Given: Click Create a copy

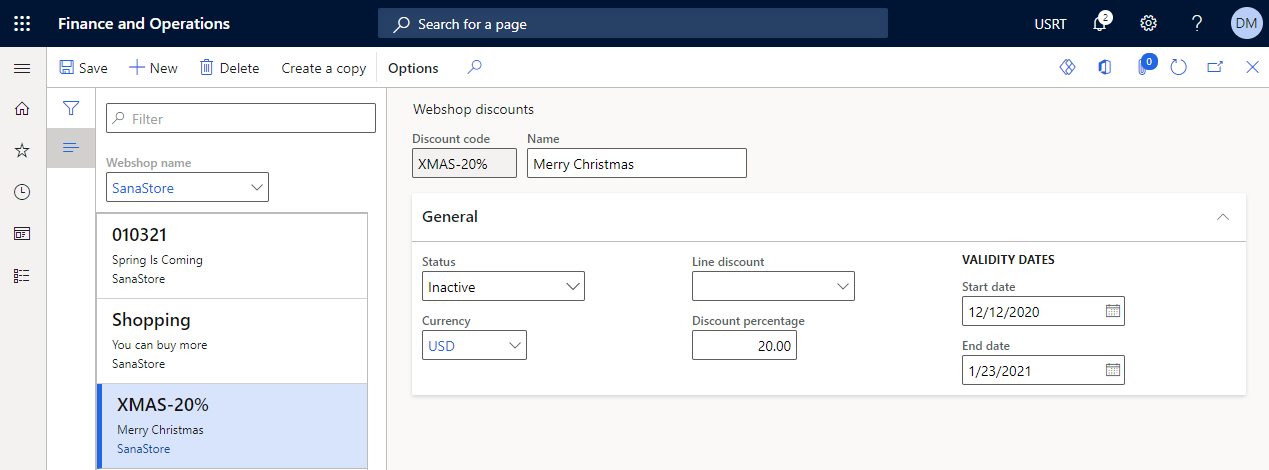Looking at the screenshot, I should [323, 68].
